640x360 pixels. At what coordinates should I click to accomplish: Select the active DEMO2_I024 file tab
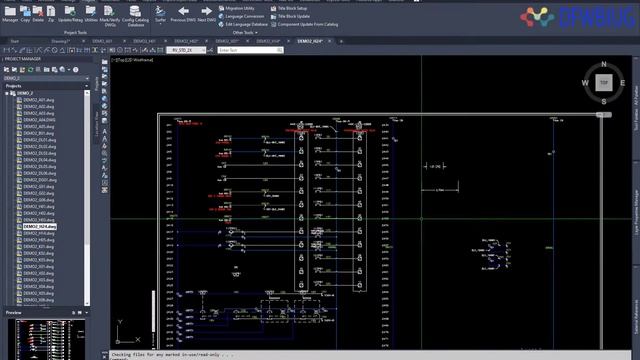(310, 41)
